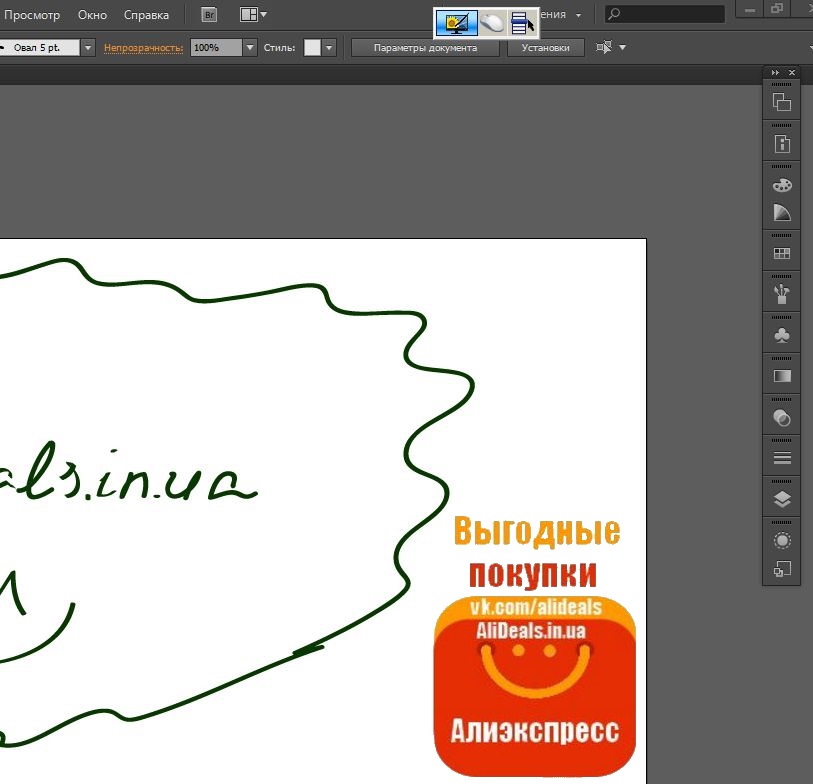813x784 pixels.
Task: Open the Transparency panel overlapping circles icon
Action: (782, 417)
